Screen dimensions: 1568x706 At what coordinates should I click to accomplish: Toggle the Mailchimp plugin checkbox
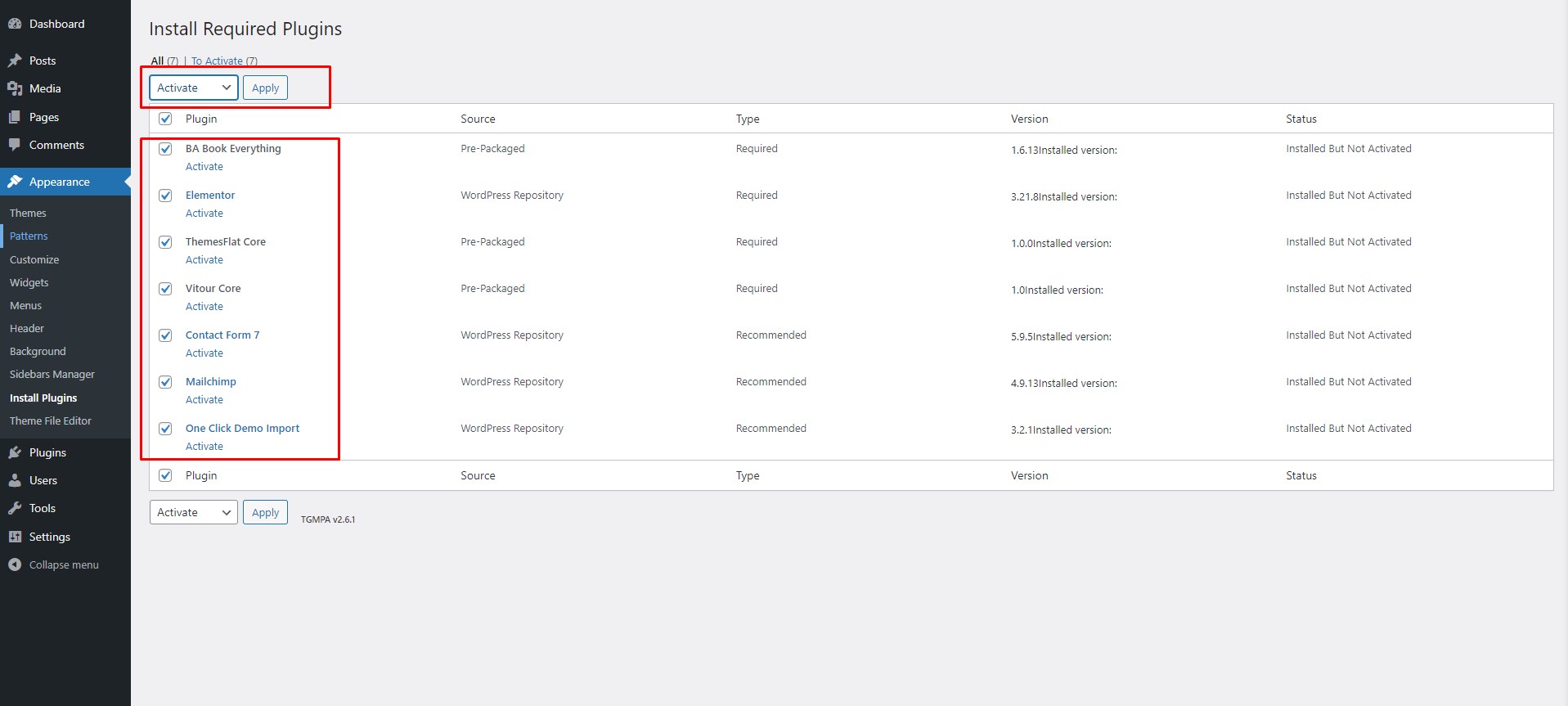165,382
